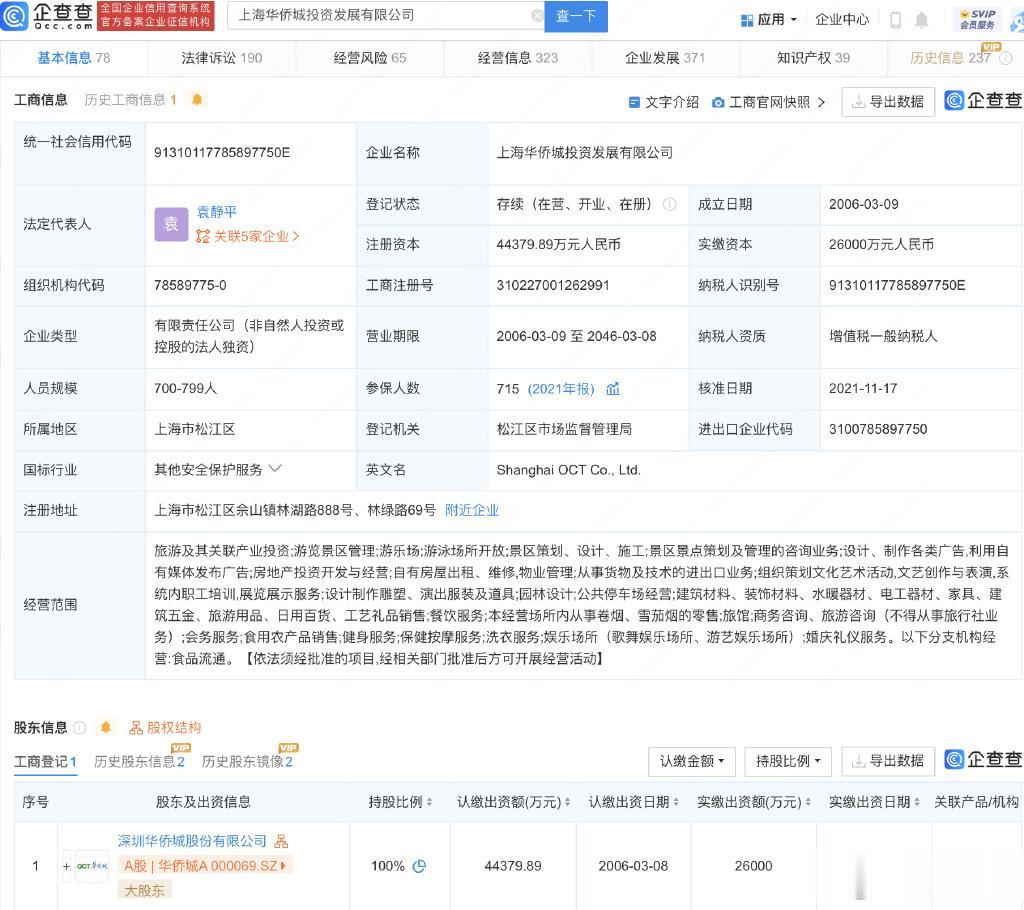Open legal representative 袁静平 profile
This screenshot has height=910, width=1024.
(x=217, y=212)
